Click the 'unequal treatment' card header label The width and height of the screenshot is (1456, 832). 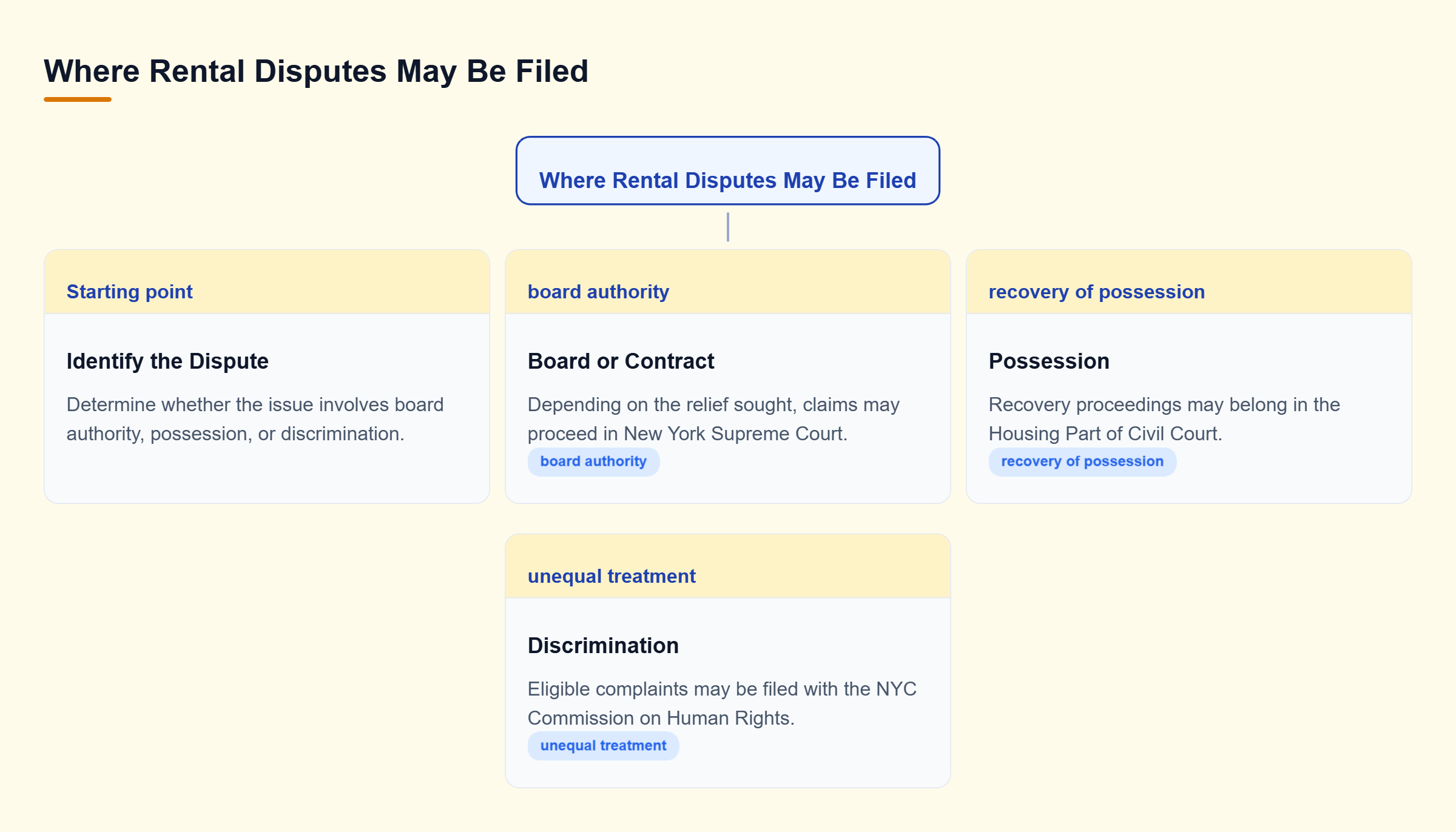(x=612, y=576)
